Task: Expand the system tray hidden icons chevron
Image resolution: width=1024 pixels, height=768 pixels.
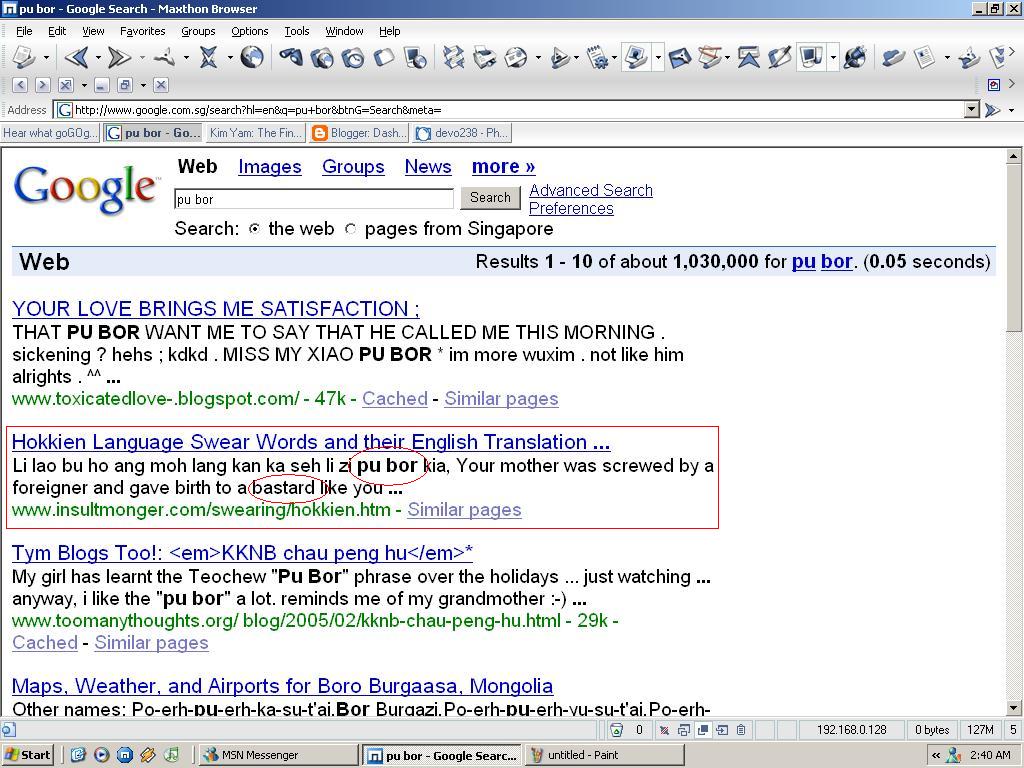Action: (936, 755)
